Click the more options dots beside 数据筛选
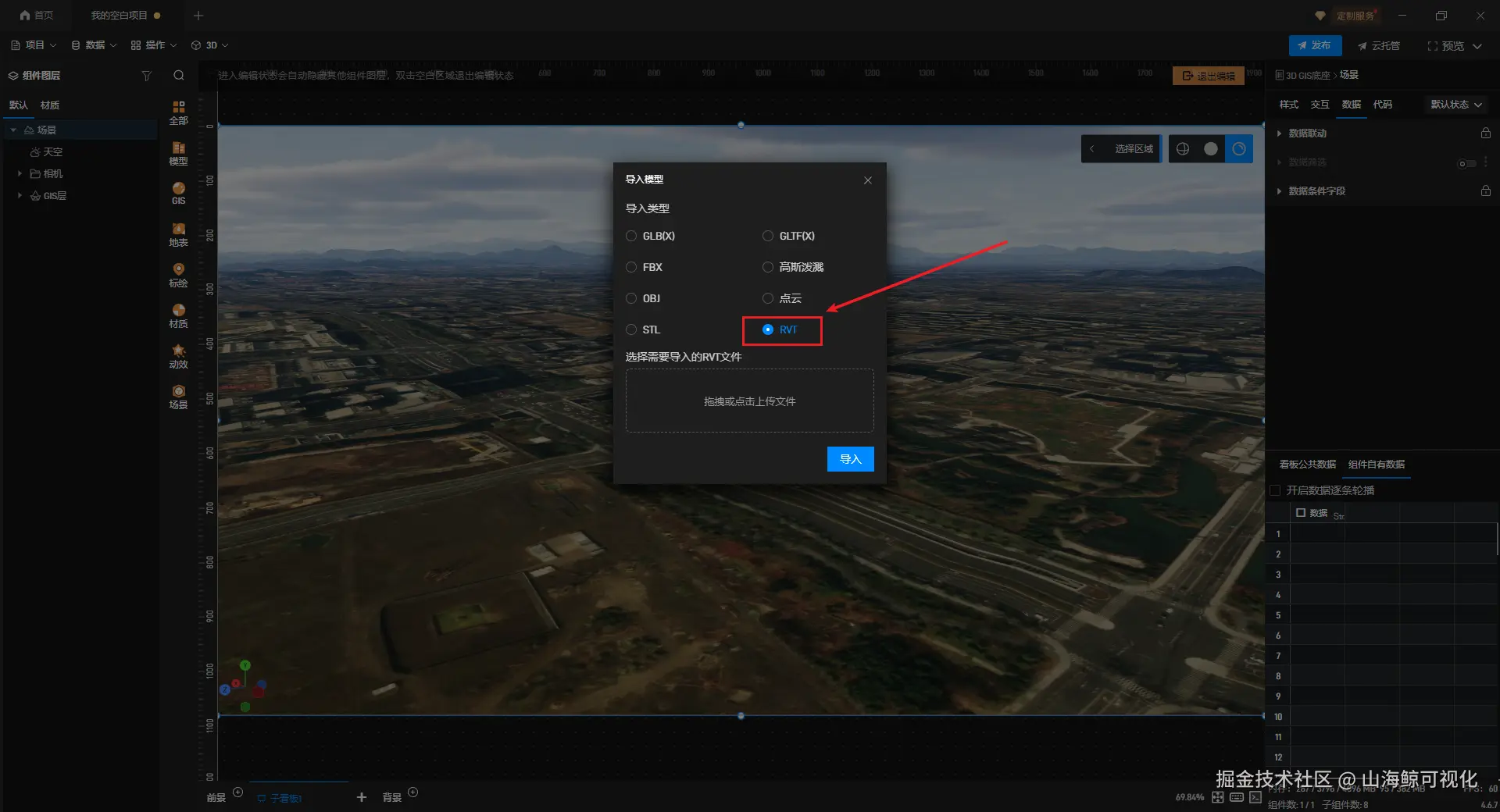The width and height of the screenshot is (1500, 812). click(x=1486, y=162)
